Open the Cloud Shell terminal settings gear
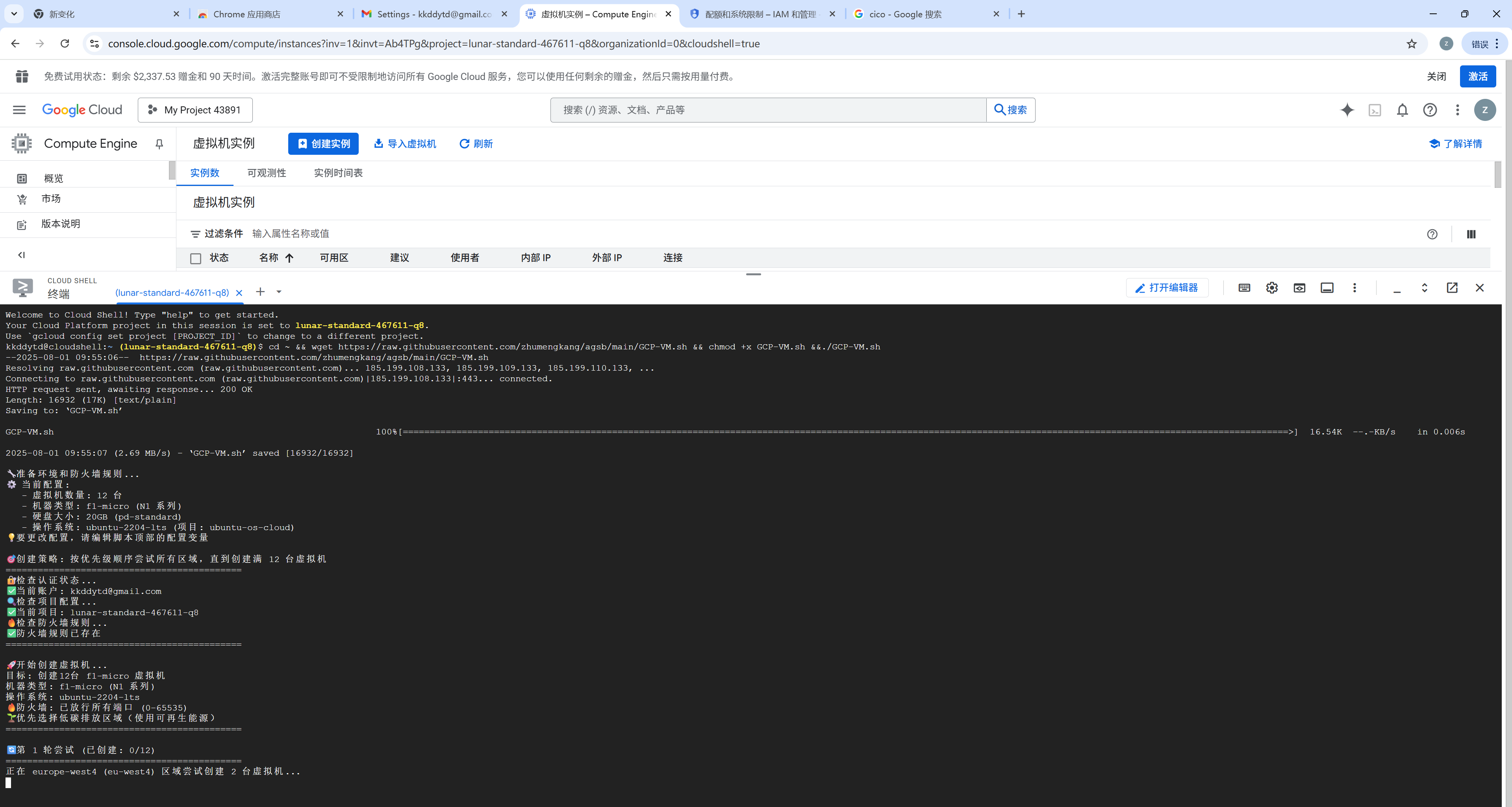 pyautogui.click(x=1271, y=288)
